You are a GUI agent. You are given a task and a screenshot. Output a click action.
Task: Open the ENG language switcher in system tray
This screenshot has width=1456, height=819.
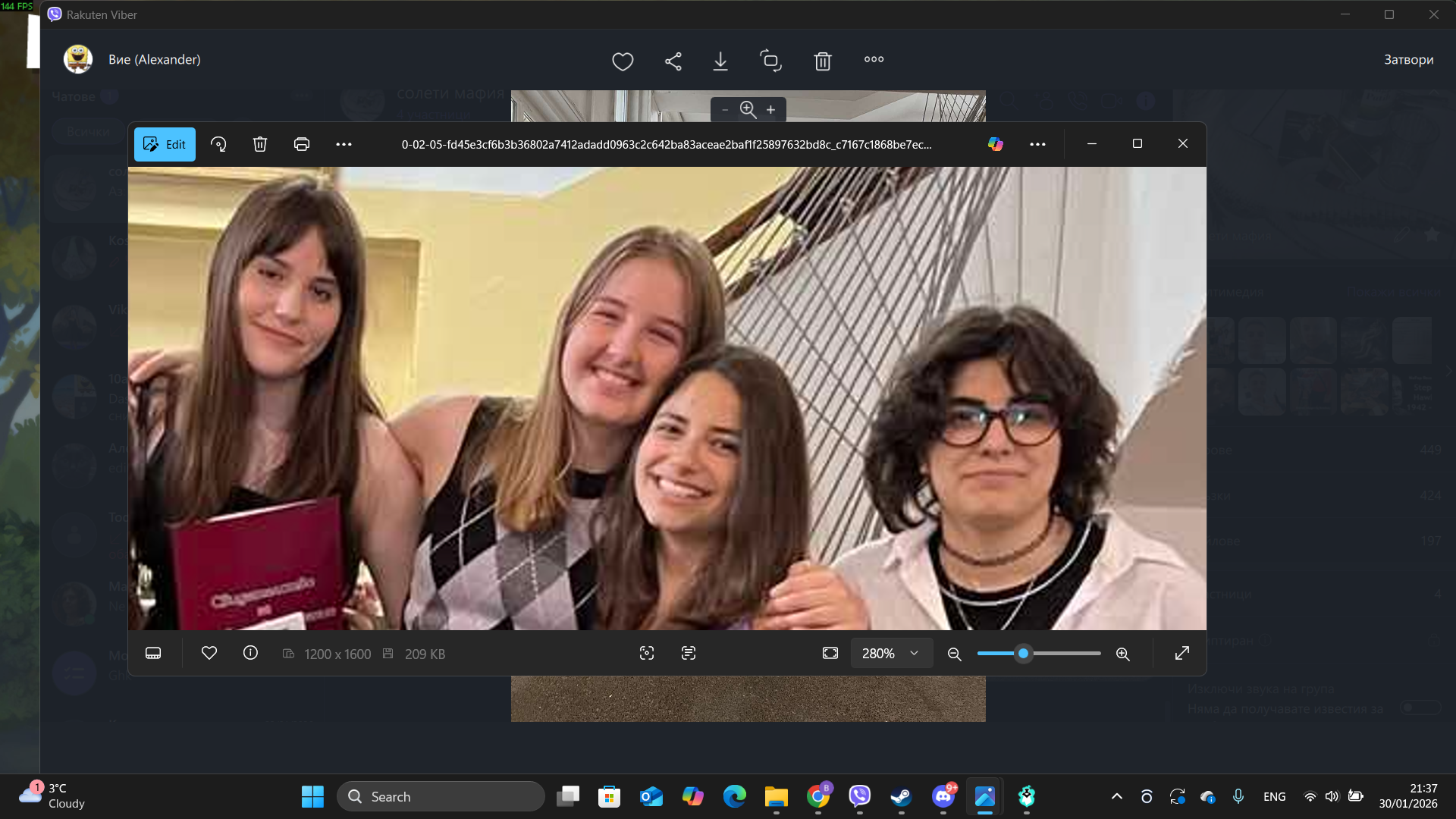1275,796
